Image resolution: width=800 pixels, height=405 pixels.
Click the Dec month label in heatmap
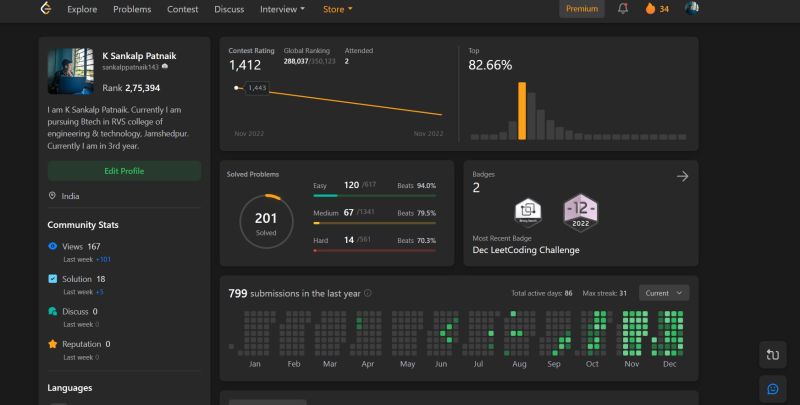[x=669, y=364]
